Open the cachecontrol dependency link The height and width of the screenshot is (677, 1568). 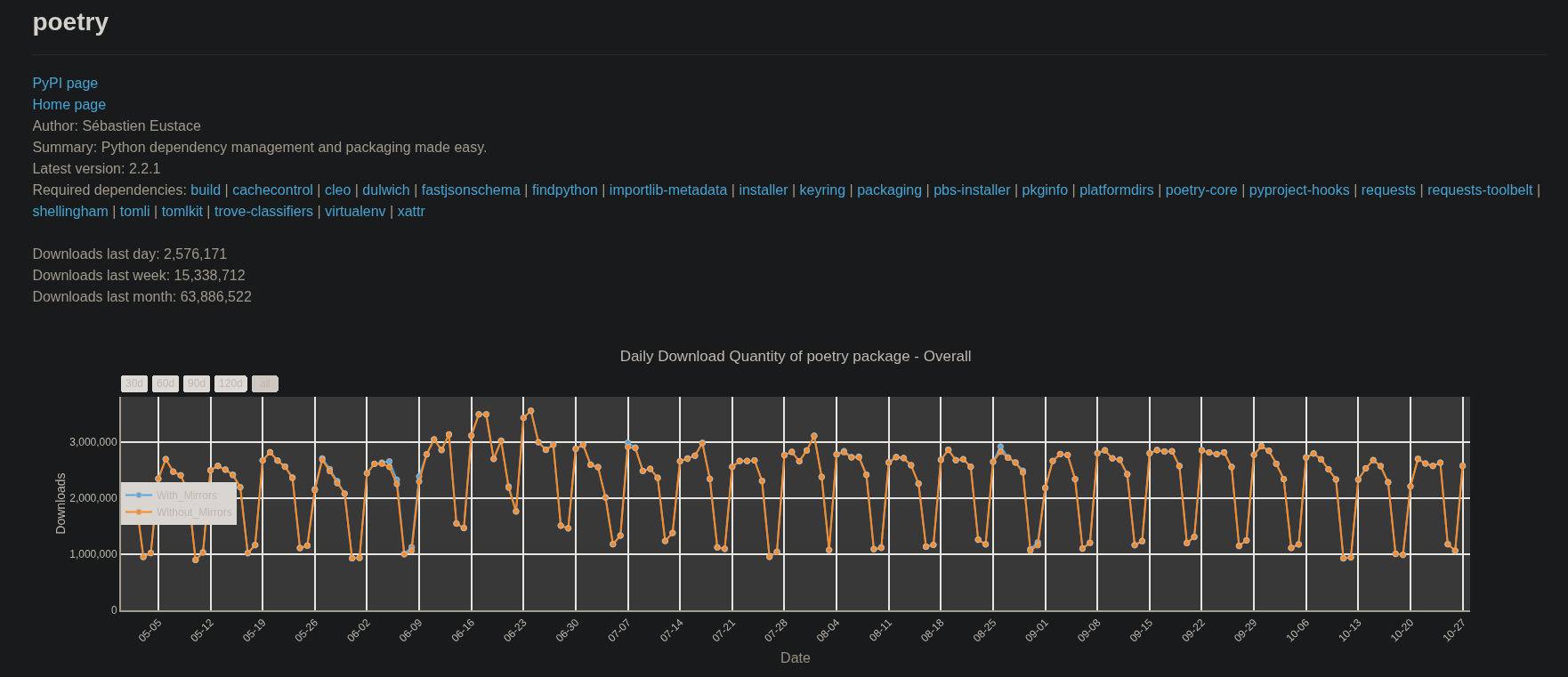pyautogui.click(x=272, y=189)
